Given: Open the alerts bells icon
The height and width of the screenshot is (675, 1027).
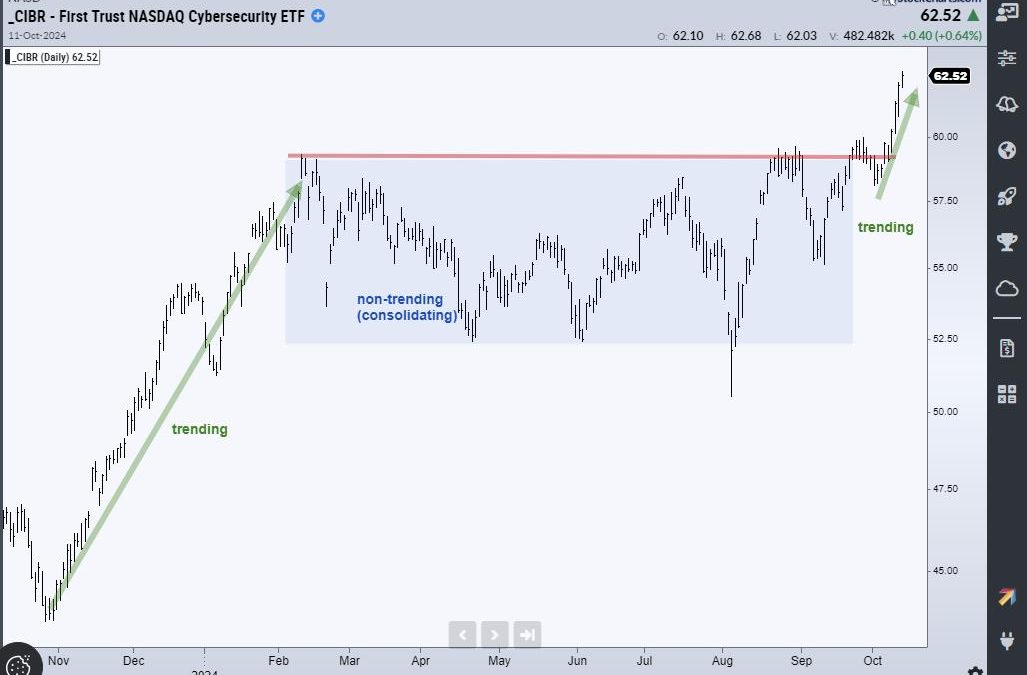Looking at the screenshot, I should point(1007,103).
